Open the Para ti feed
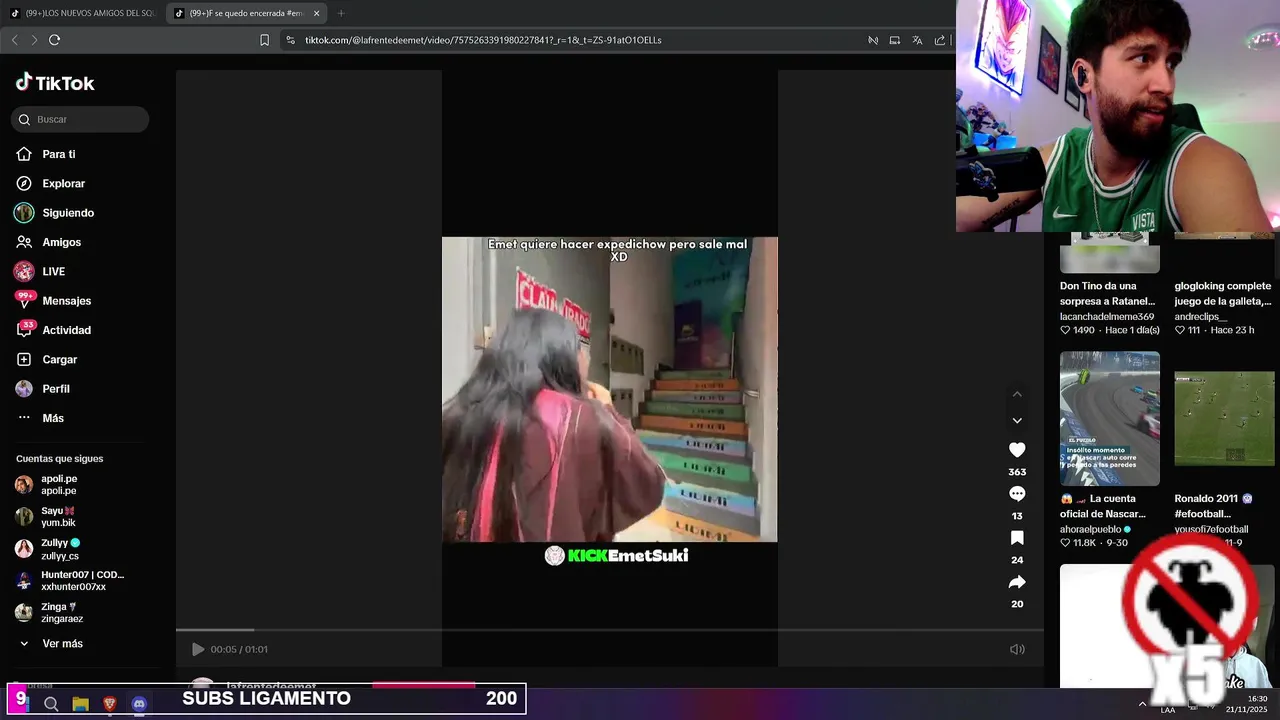 coord(58,154)
